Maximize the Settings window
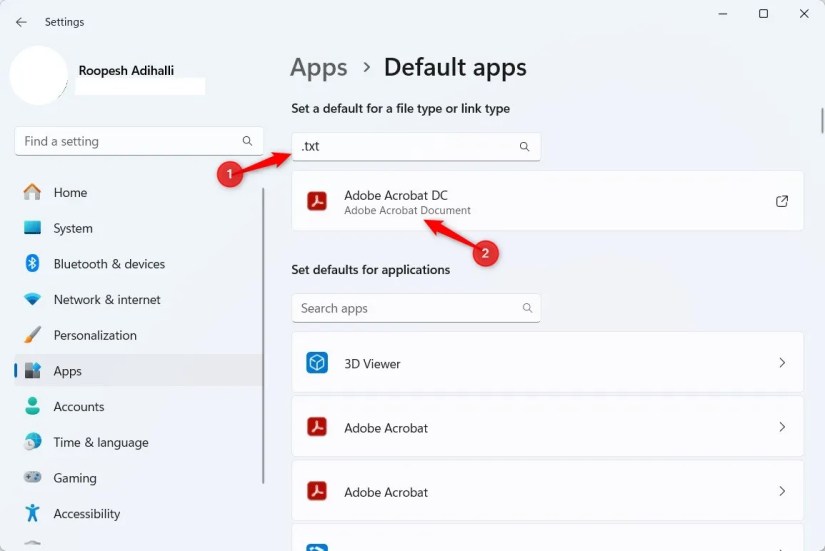Screen dimensions: 825x551 pos(763,14)
